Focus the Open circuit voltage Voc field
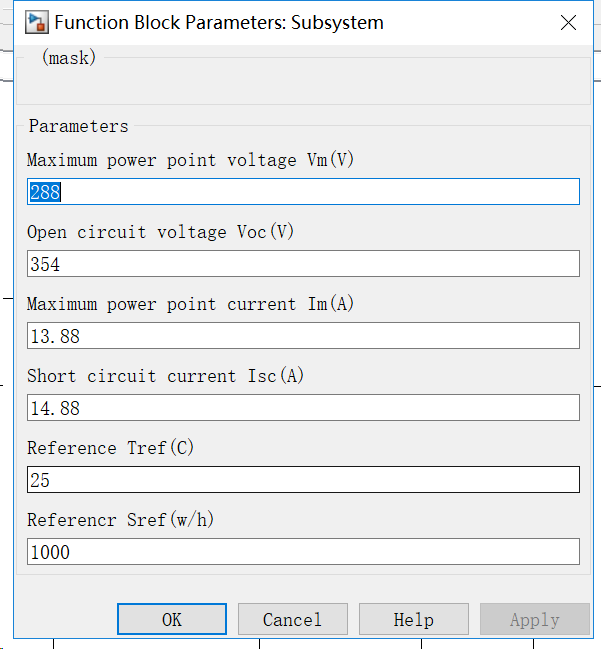601x649 pixels. (303, 264)
